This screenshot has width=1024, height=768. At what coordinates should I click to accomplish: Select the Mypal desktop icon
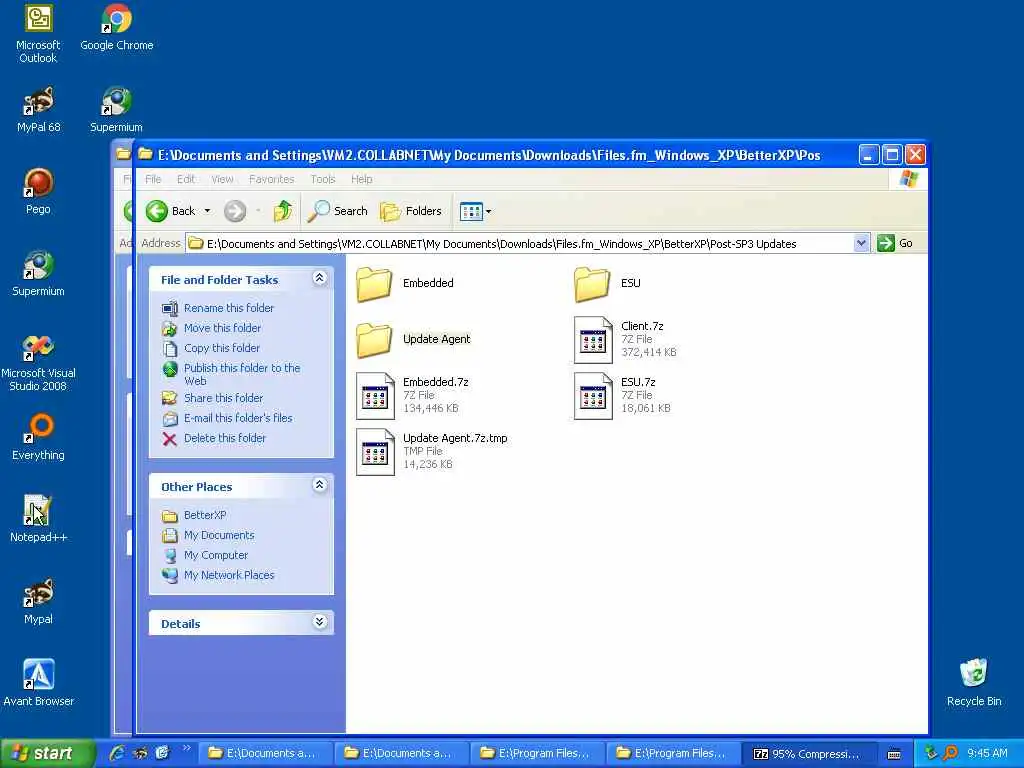pos(38,601)
